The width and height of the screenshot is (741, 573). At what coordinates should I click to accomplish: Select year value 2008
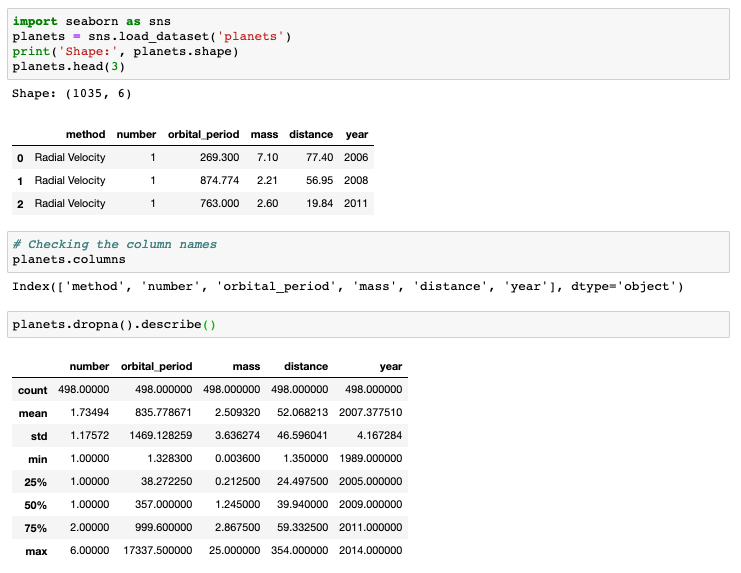click(x=356, y=180)
